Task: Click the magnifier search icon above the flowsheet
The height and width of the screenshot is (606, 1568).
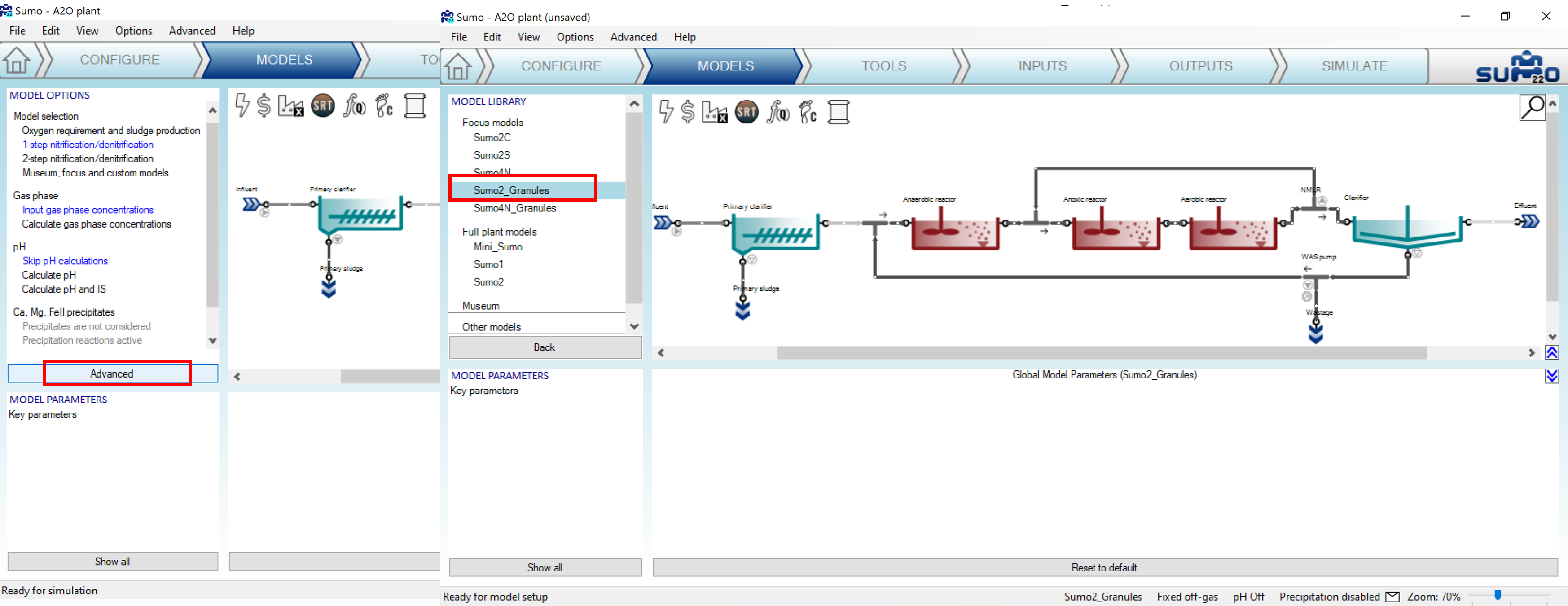Action: 1533,108
